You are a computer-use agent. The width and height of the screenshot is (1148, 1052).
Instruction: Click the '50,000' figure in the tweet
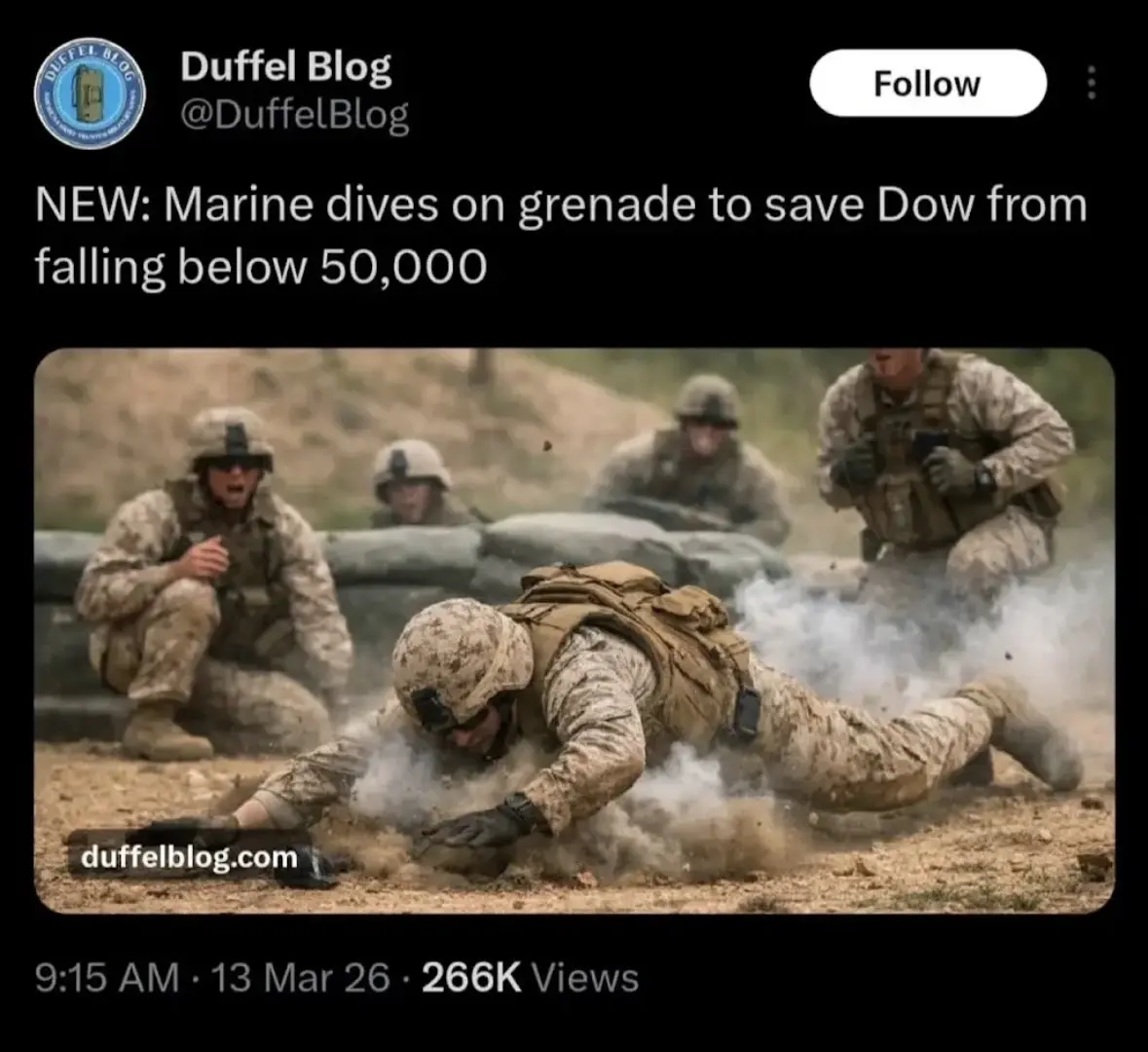click(x=403, y=267)
